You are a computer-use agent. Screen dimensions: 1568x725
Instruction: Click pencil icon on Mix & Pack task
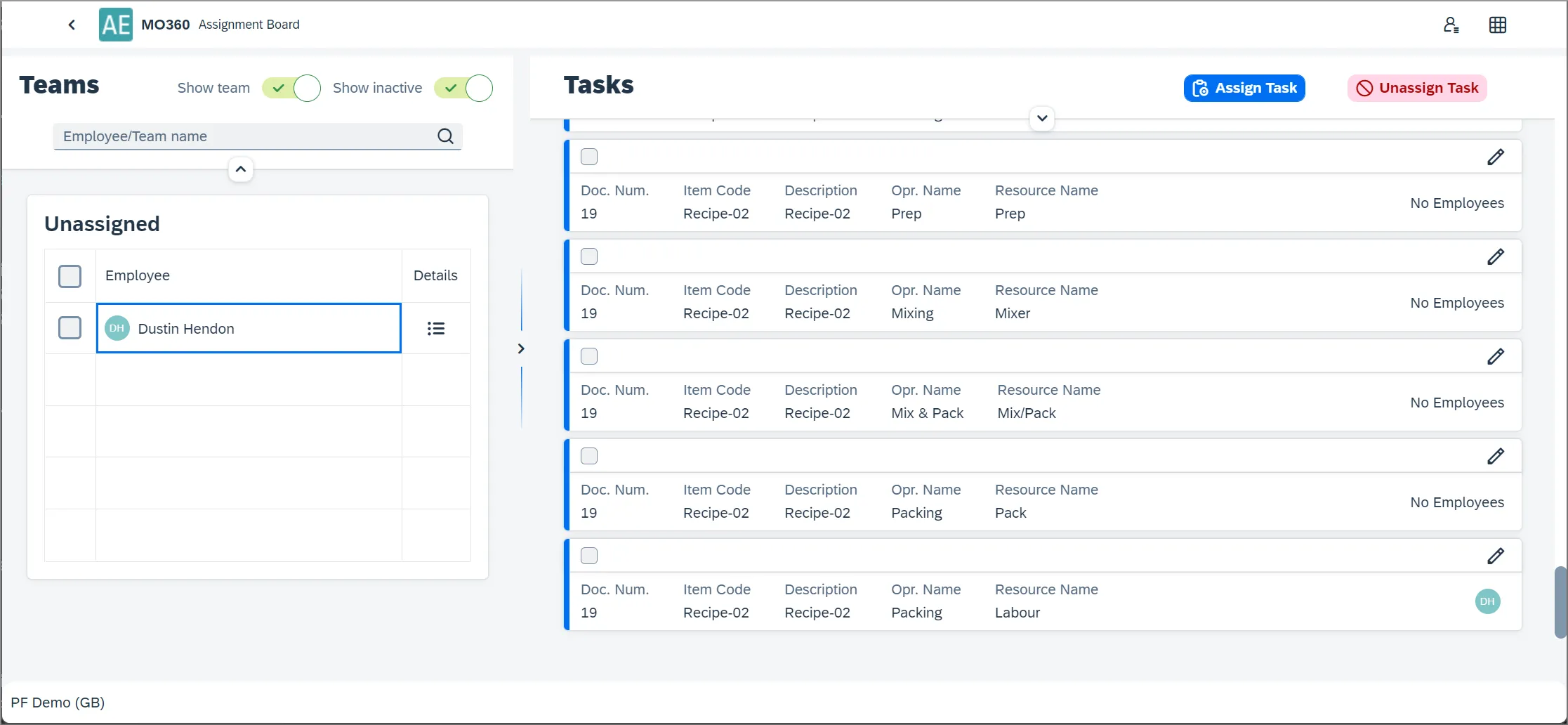pyautogui.click(x=1495, y=357)
